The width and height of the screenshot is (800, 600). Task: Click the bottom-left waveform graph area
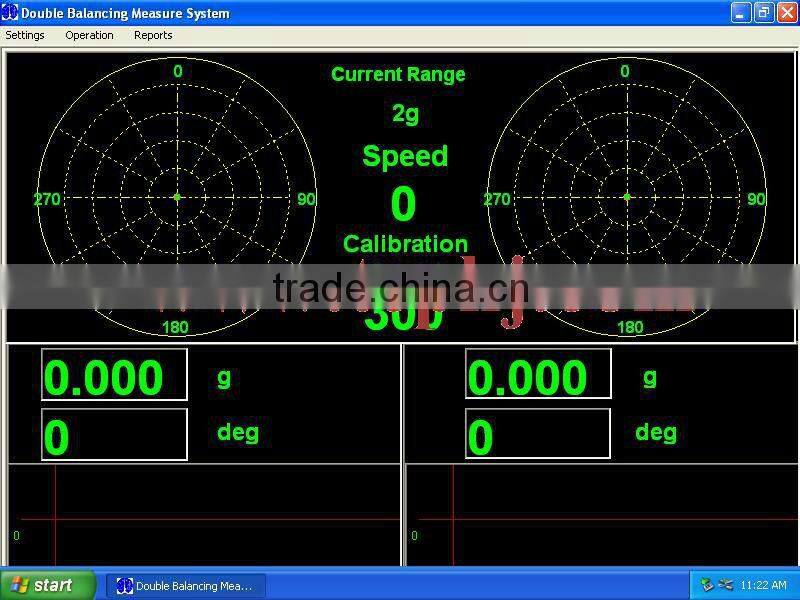click(x=204, y=515)
